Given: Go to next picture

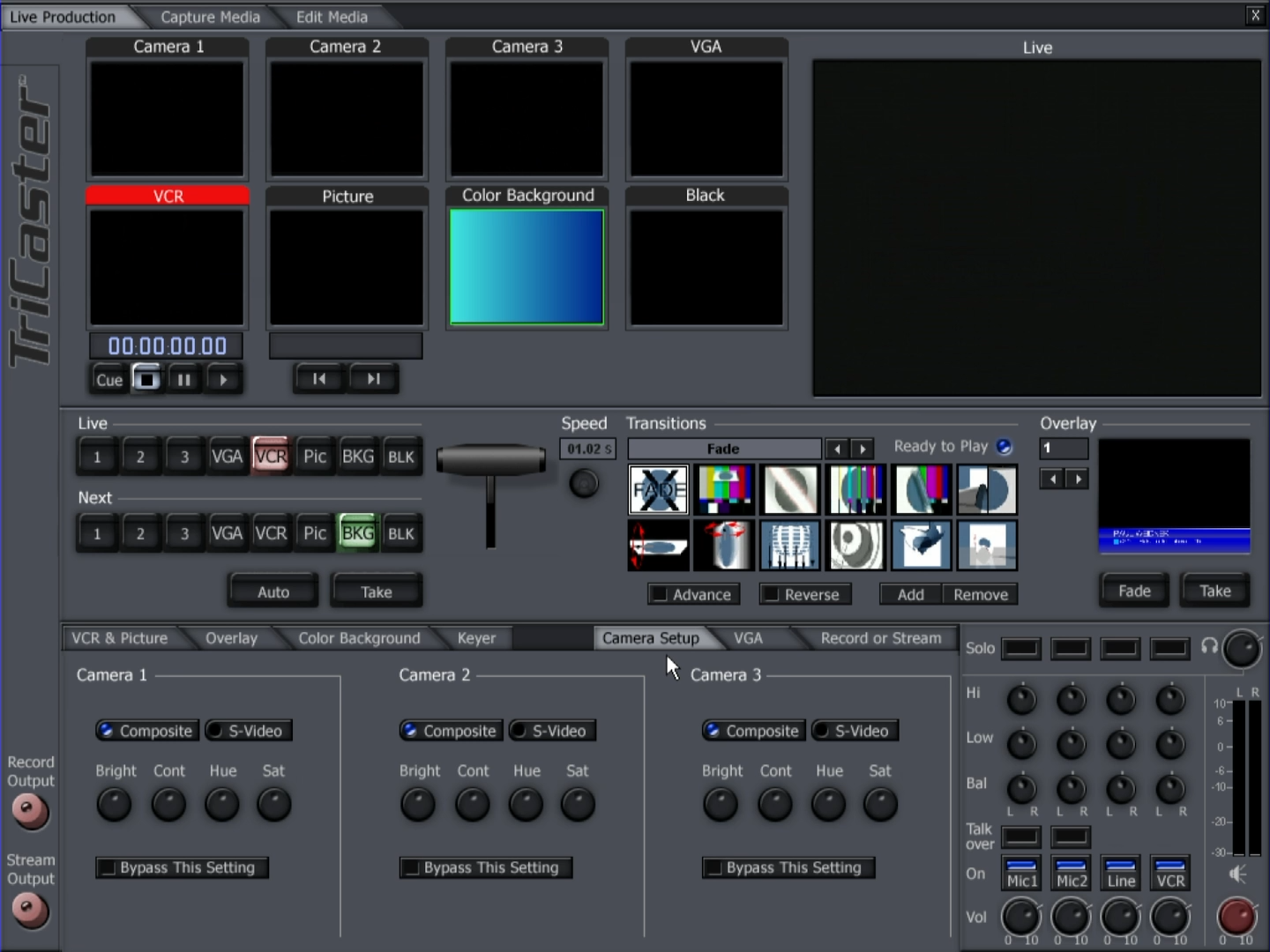Looking at the screenshot, I should click(x=373, y=379).
